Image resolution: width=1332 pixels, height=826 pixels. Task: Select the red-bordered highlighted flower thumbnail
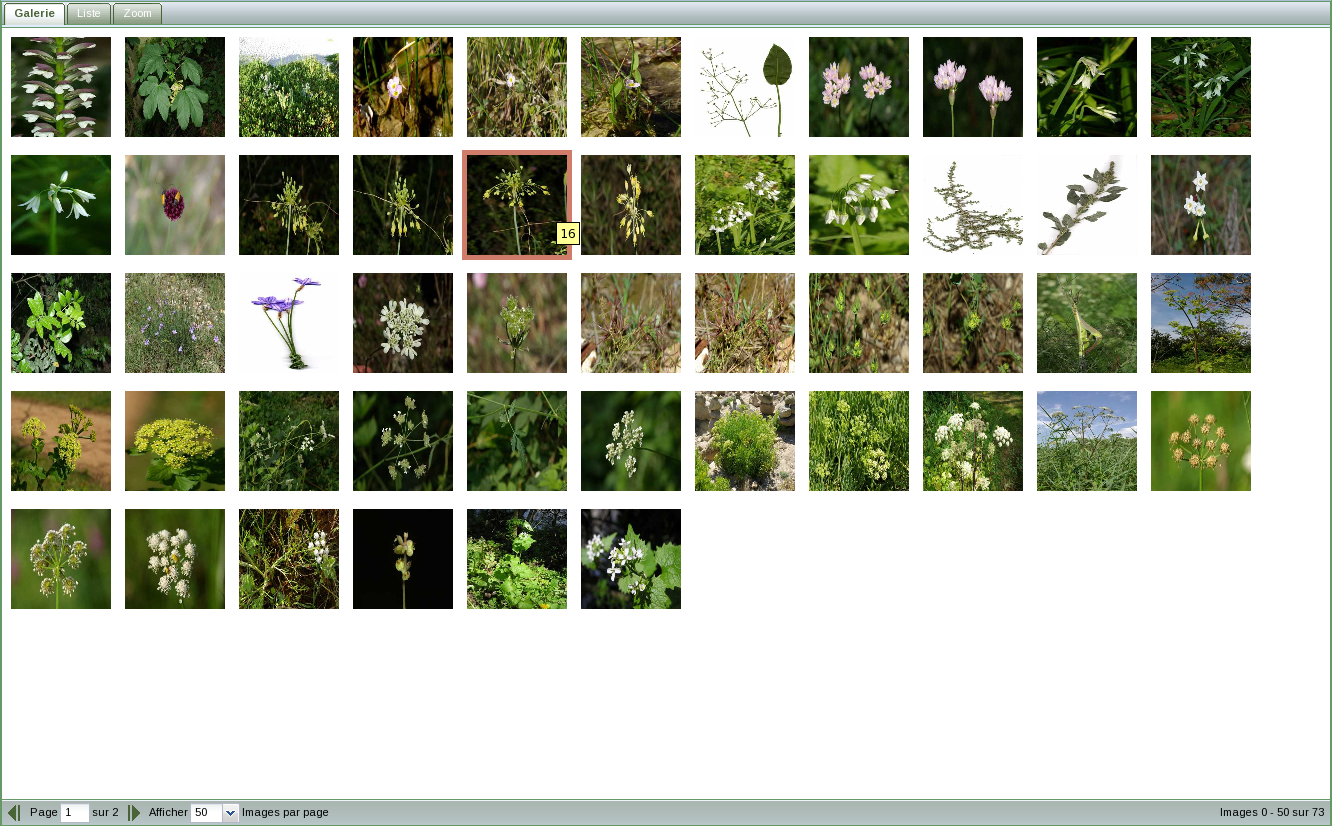point(516,205)
